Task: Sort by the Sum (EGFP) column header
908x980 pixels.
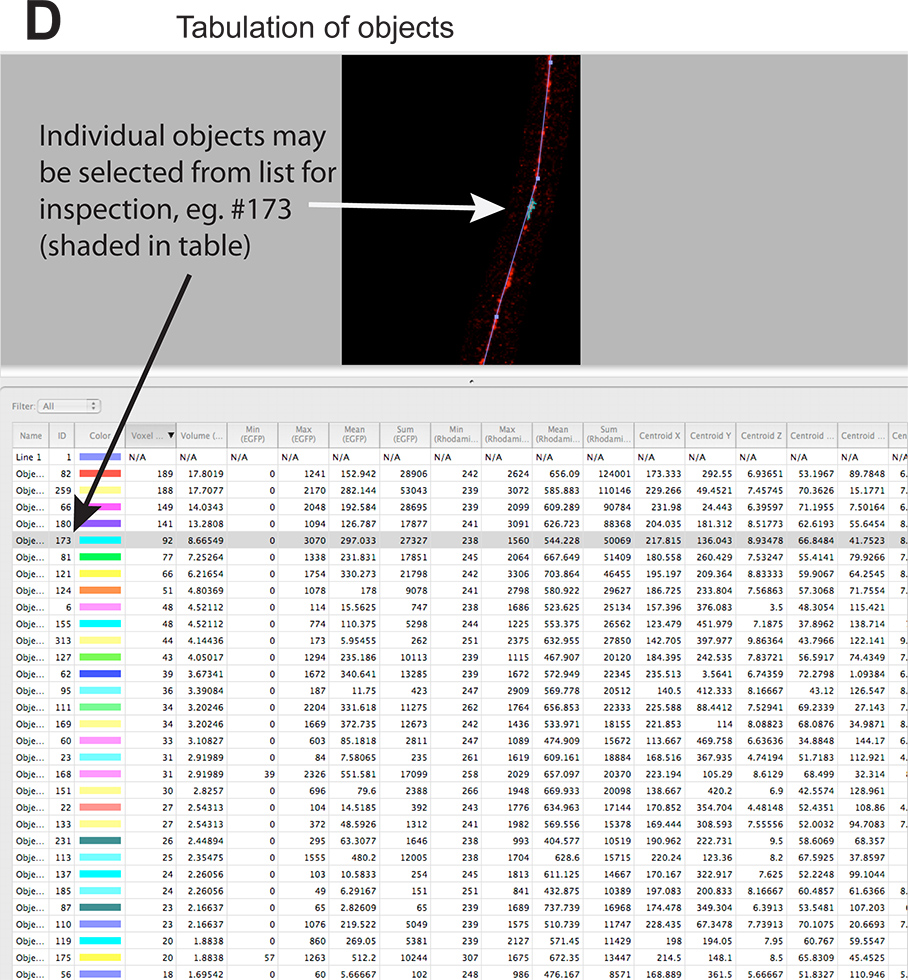Action: click(405, 434)
